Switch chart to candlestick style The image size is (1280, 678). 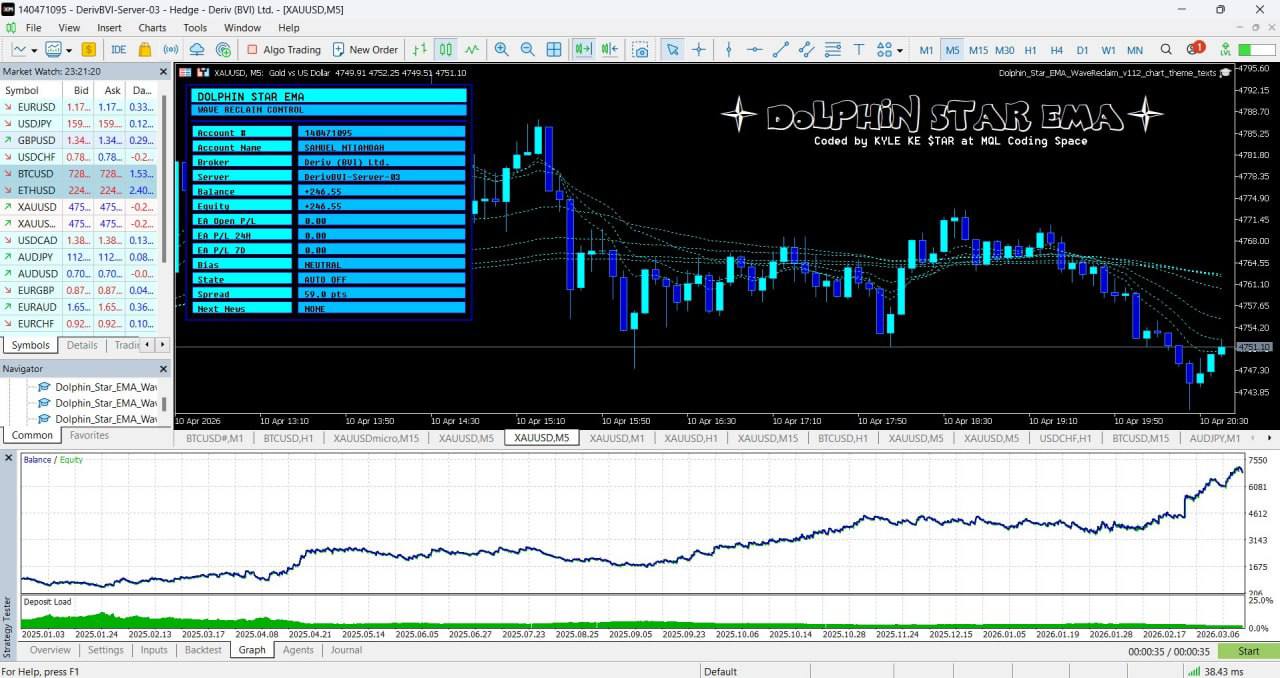[445, 49]
